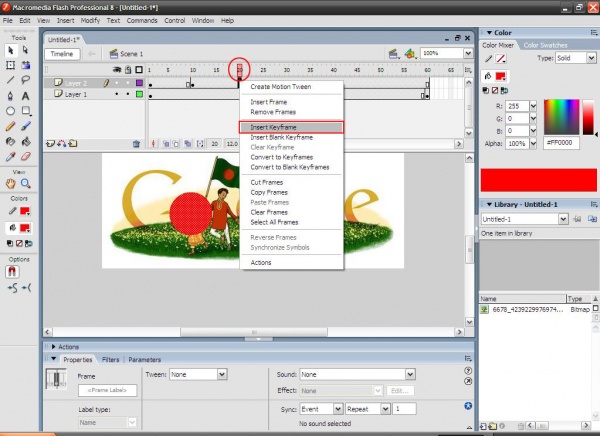Open the R value dropdown arrow
This screenshot has width=600, height=436.
tap(533, 106)
